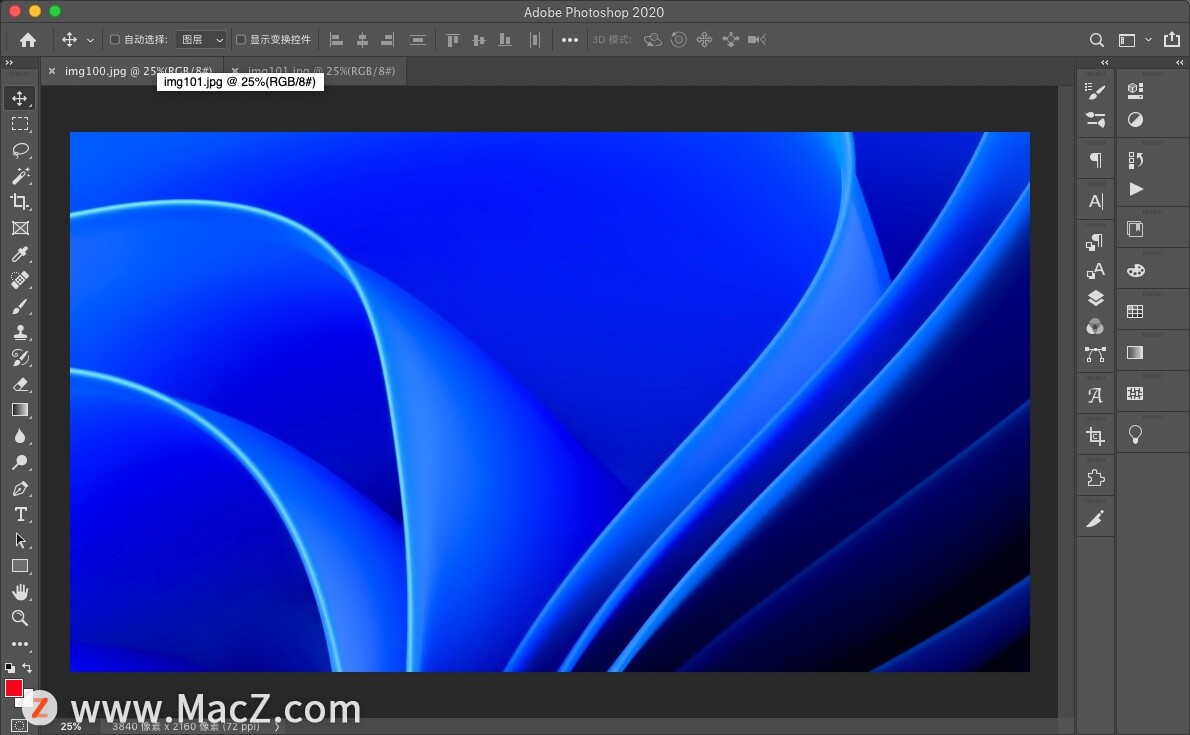The height and width of the screenshot is (735, 1190).
Task: Select the Hand tool
Action: pyautogui.click(x=20, y=592)
